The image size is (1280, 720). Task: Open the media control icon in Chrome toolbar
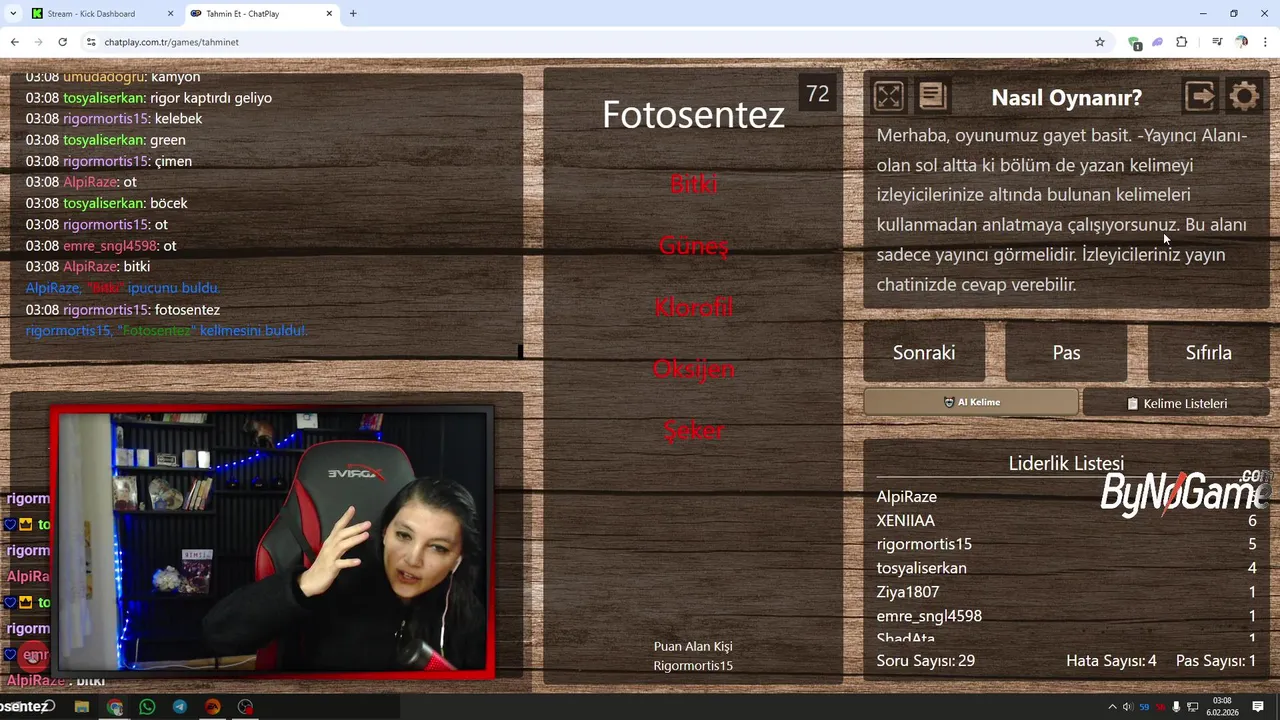pos(1217,42)
